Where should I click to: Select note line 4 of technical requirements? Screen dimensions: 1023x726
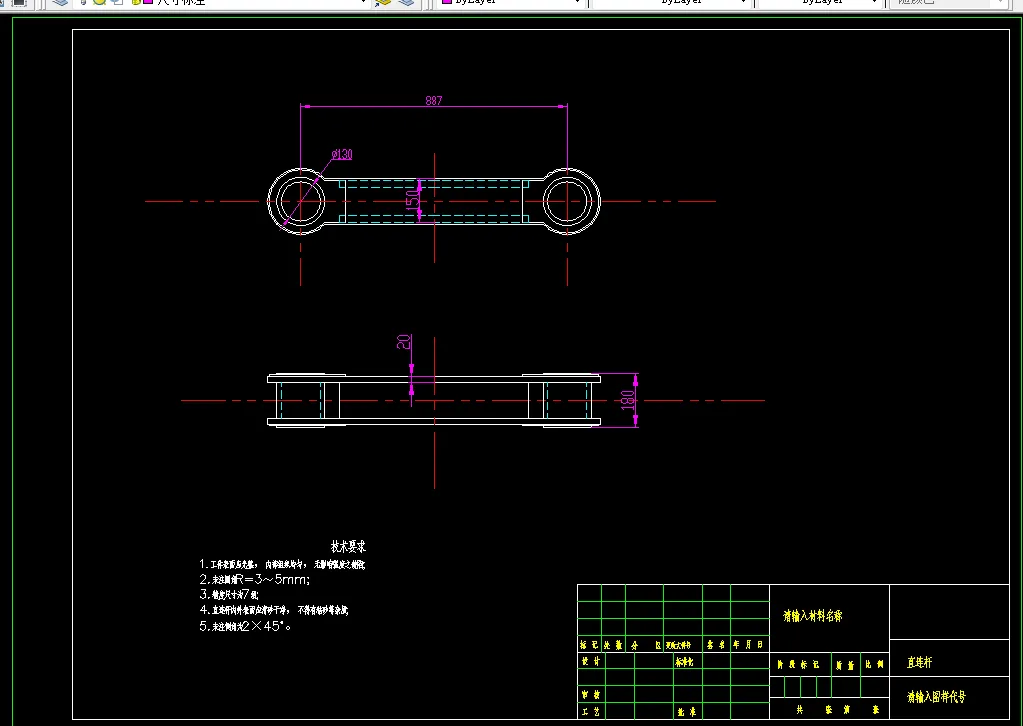pos(273,611)
